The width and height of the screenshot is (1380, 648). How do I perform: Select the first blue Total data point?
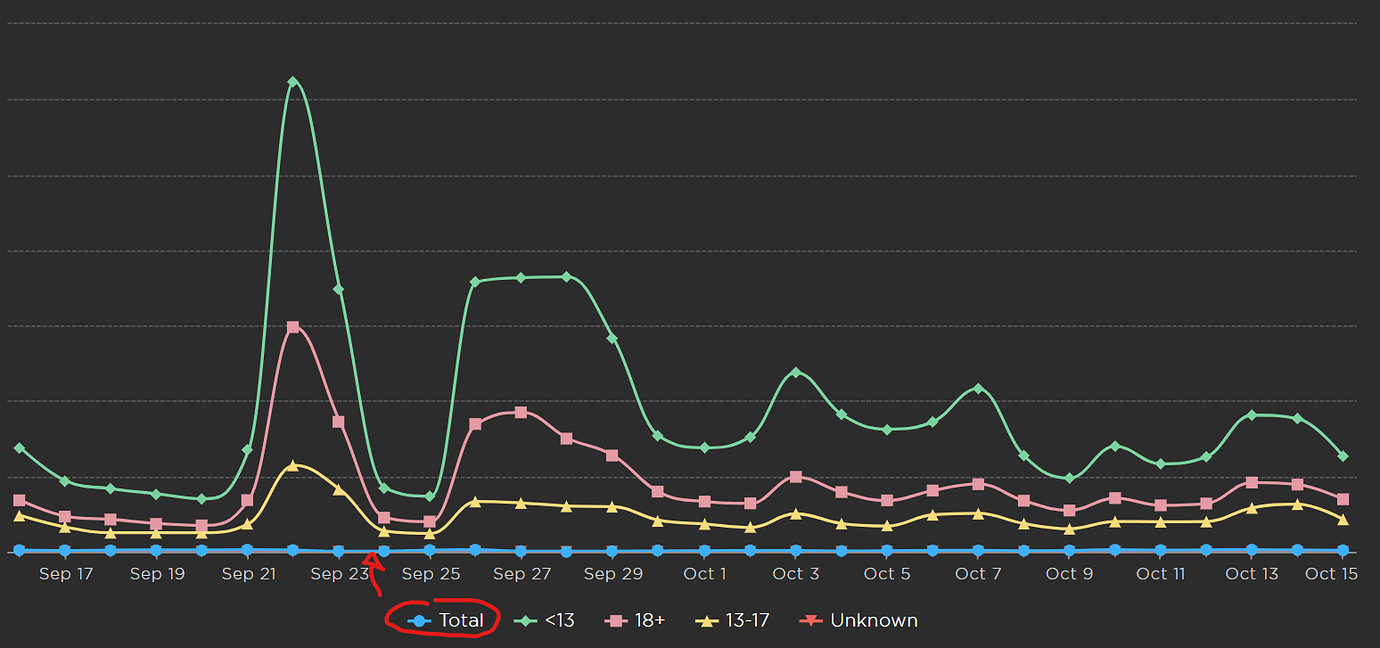[x=19, y=550]
